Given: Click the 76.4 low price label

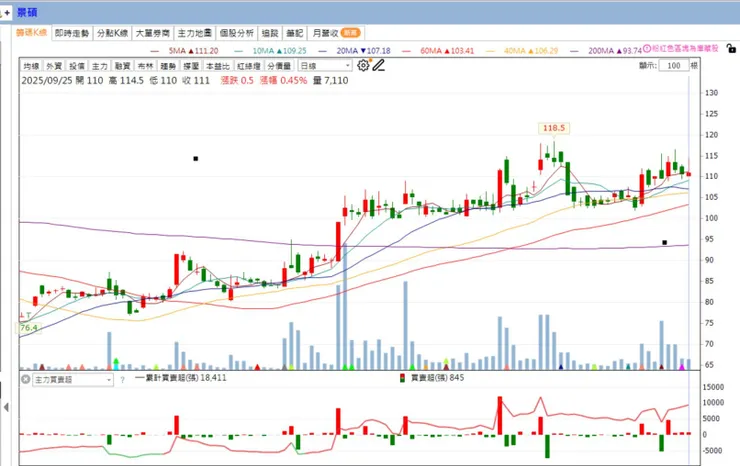Looking at the screenshot, I should [x=29, y=328].
